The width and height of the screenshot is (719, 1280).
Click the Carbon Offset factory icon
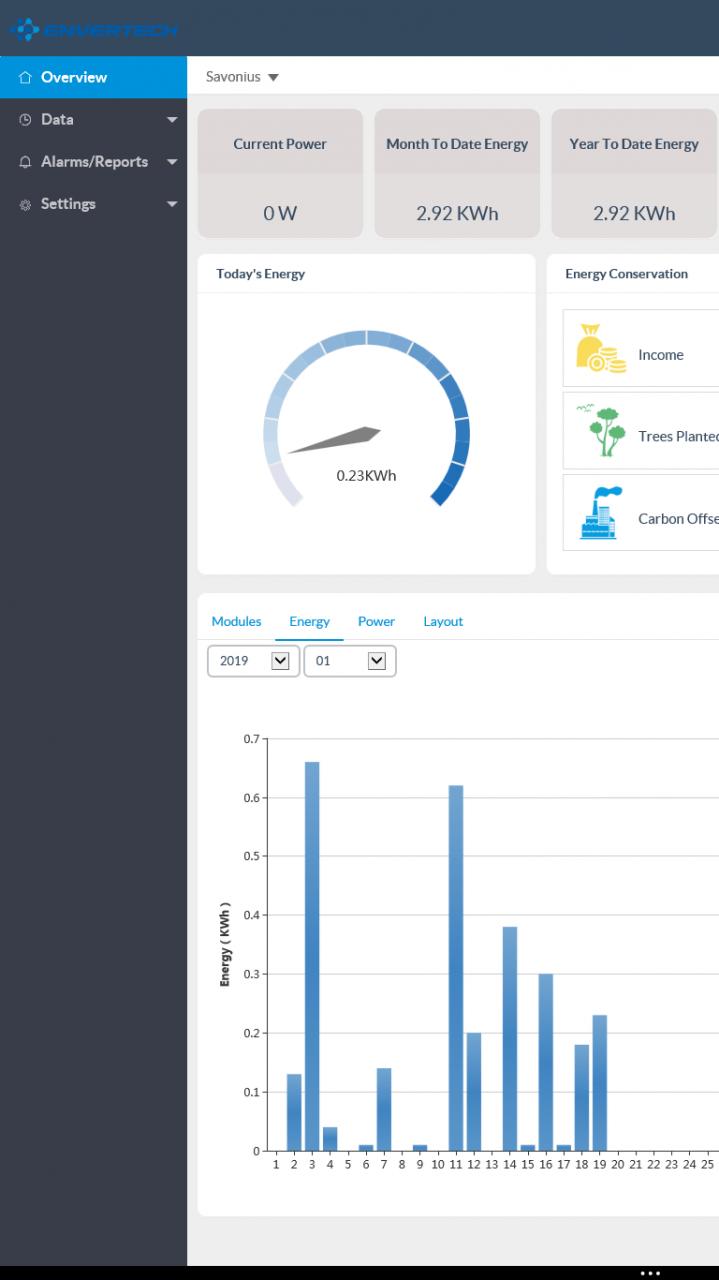(x=601, y=513)
